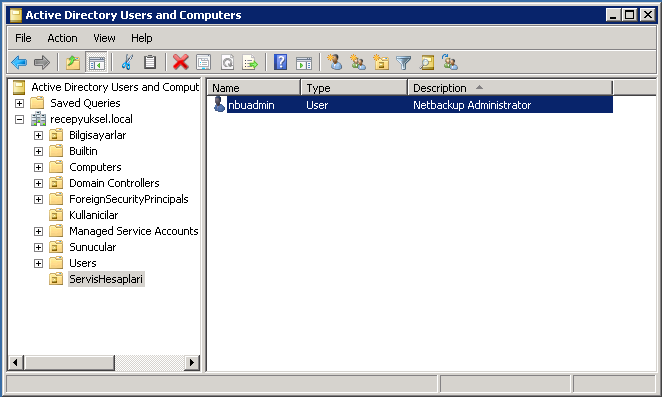Close the Active Directory Users and Computers window
The height and width of the screenshot is (397, 662).
click(x=648, y=15)
